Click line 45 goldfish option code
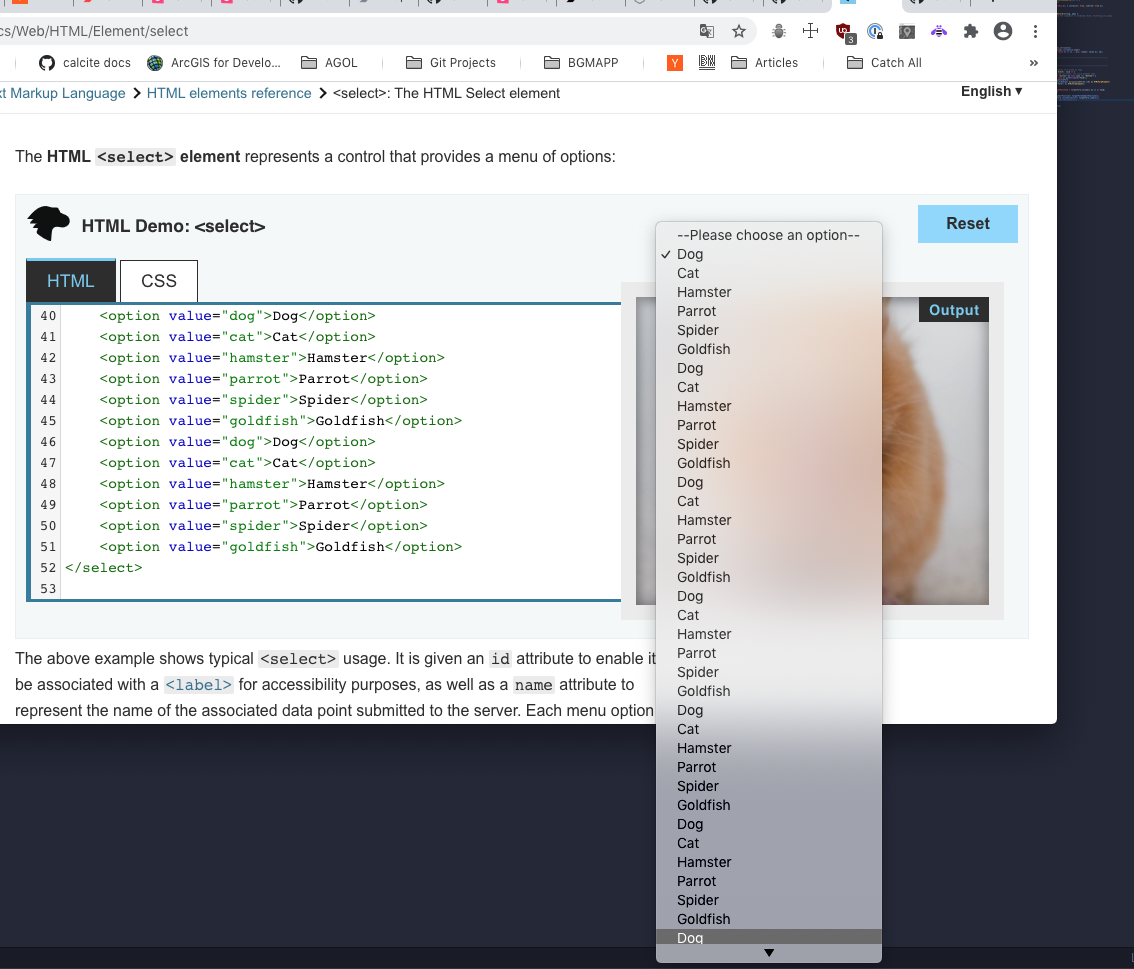Image resolution: width=1134 pixels, height=969 pixels. pos(281,421)
